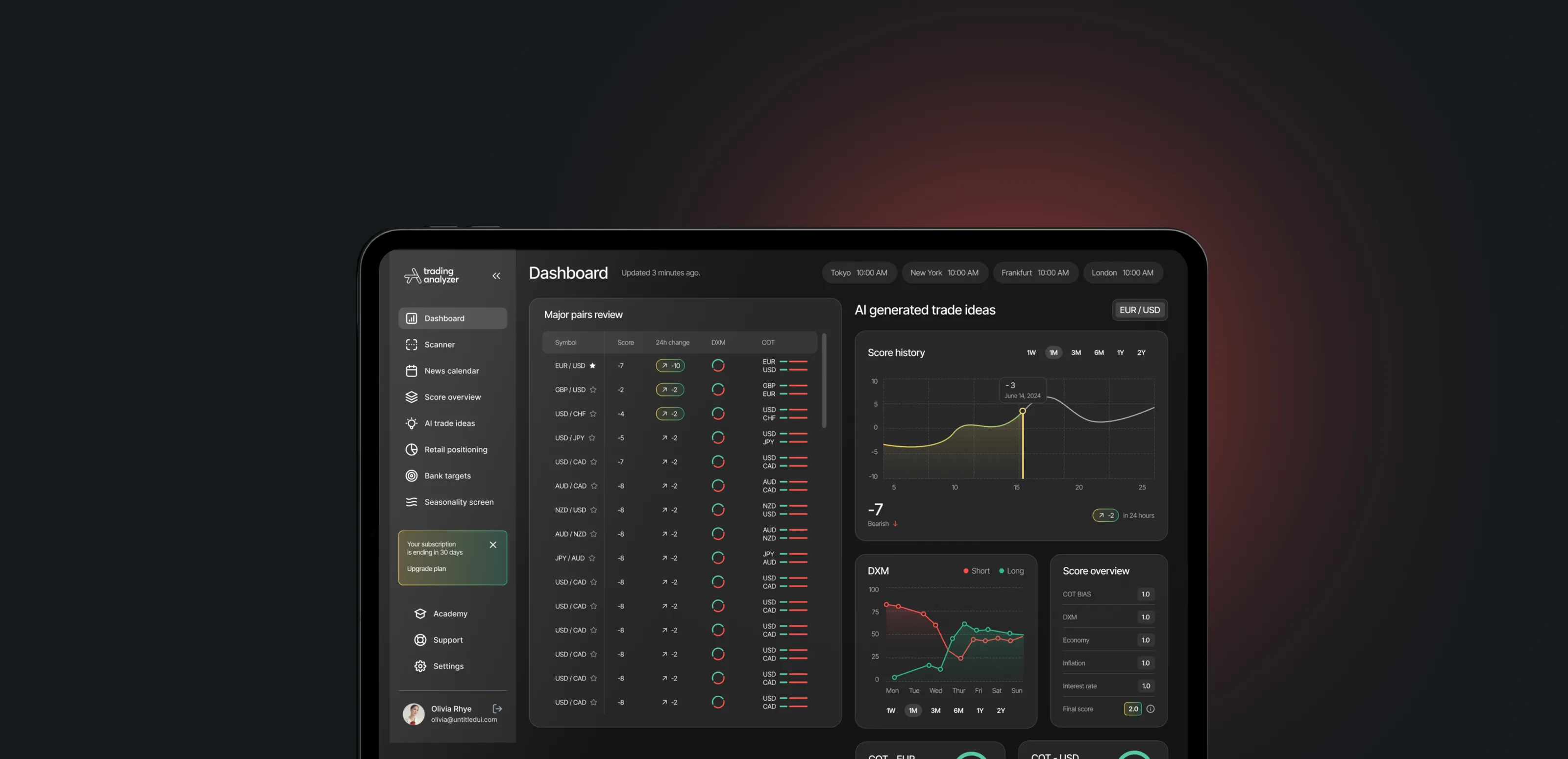Toggle the Short series legend in DXM

coord(976,571)
